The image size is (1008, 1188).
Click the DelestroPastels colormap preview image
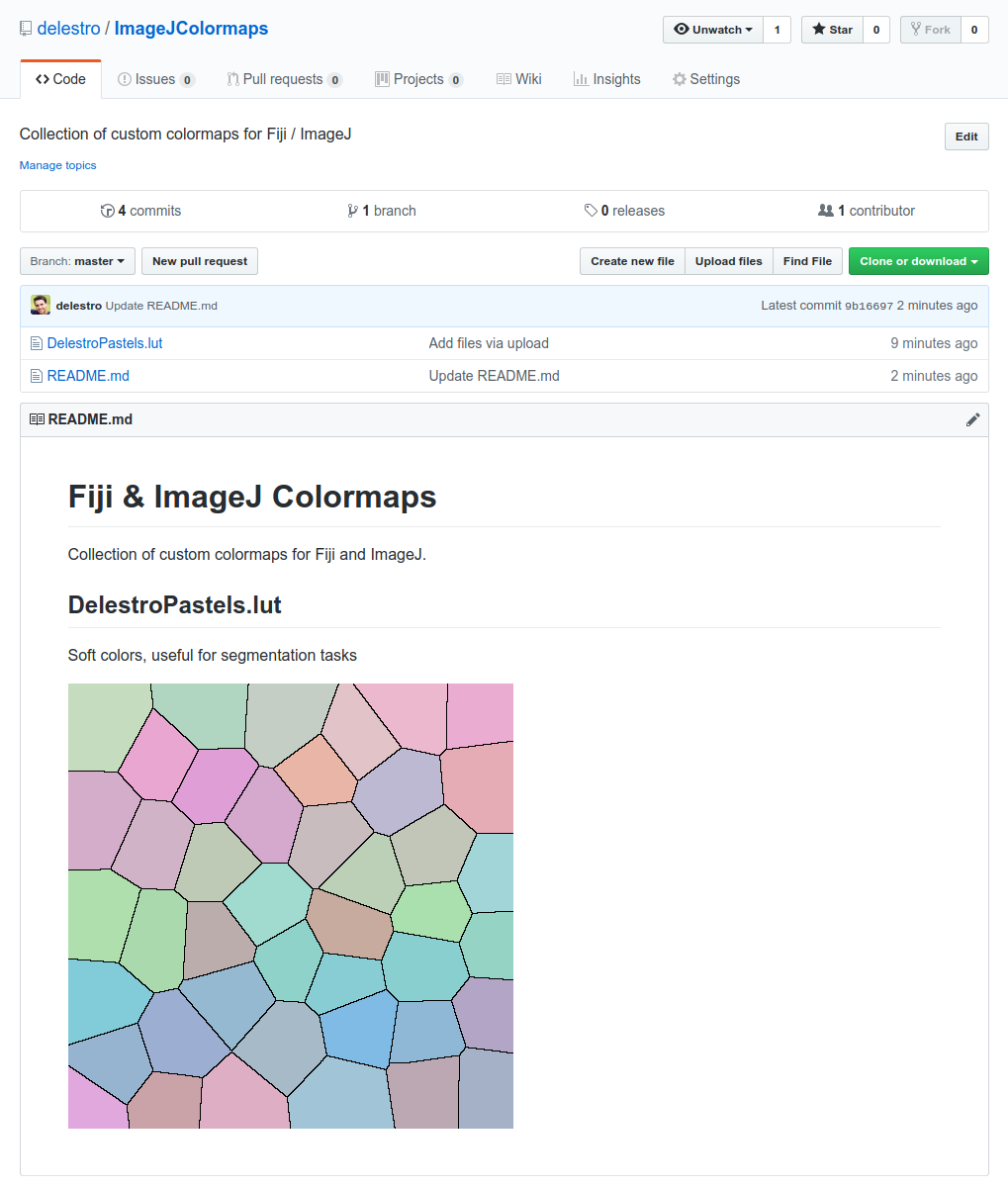point(291,906)
